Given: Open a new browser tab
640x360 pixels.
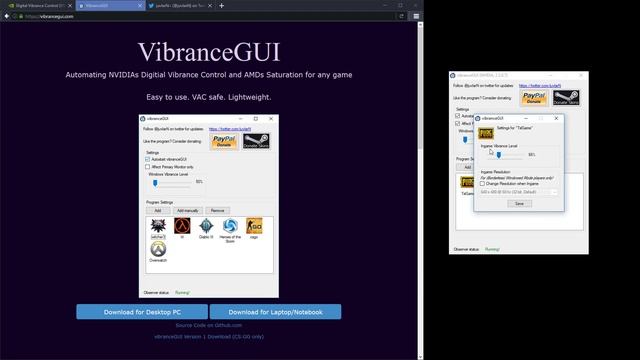Looking at the screenshot, I should pos(222,6).
